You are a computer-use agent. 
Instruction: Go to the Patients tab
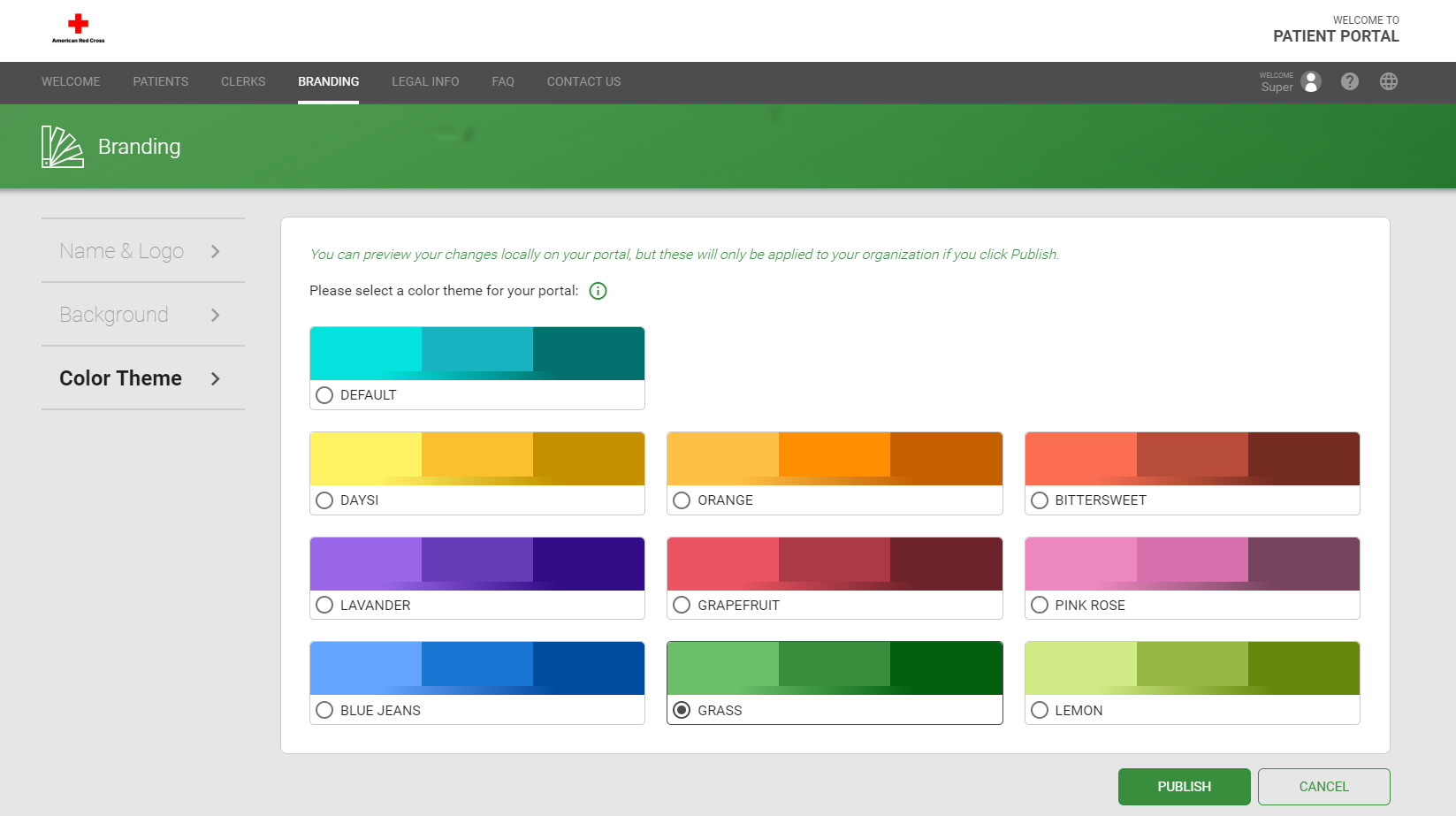pyautogui.click(x=160, y=81)
